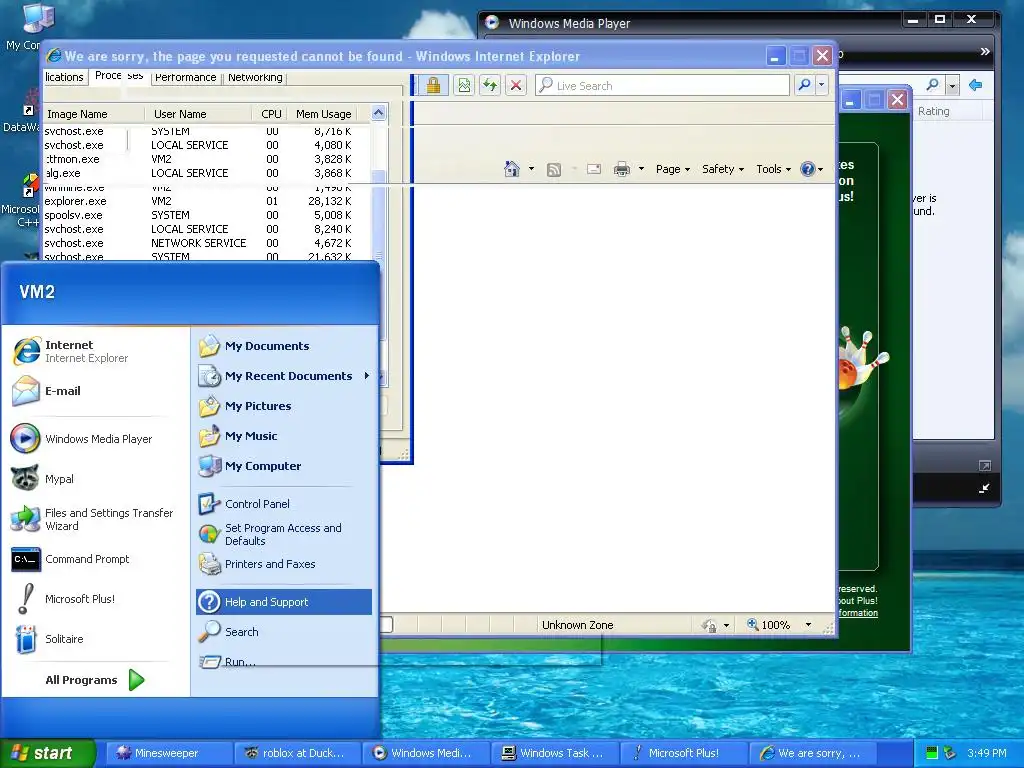Sort processes by User Name column
Screen dimensions: 1024x768
(x=198, y=114)
